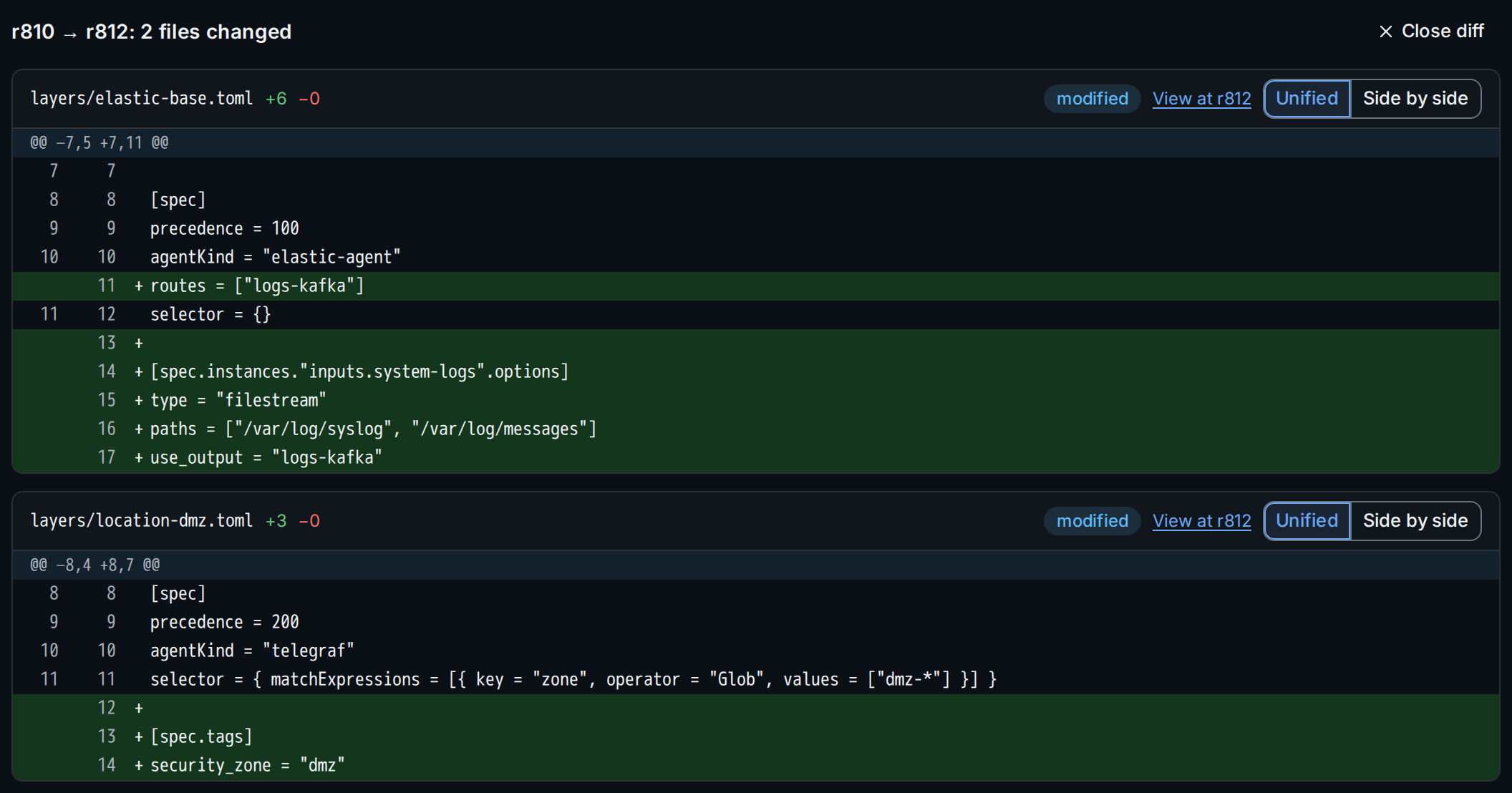Screen dimensions: 1512x793
Task: Click the r810 → r812: 2 files changed heading
Action: click(152, 31)
